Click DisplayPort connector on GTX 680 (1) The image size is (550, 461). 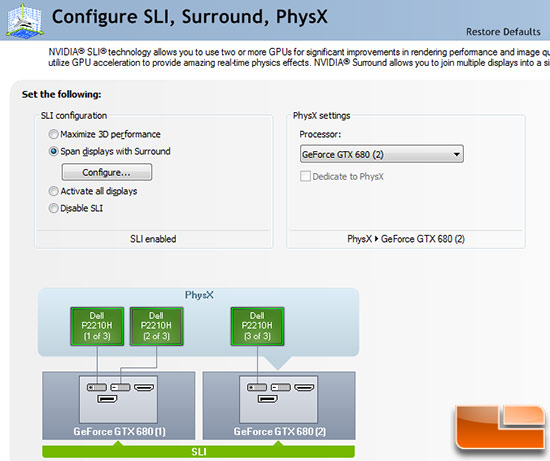coord(107,399)
